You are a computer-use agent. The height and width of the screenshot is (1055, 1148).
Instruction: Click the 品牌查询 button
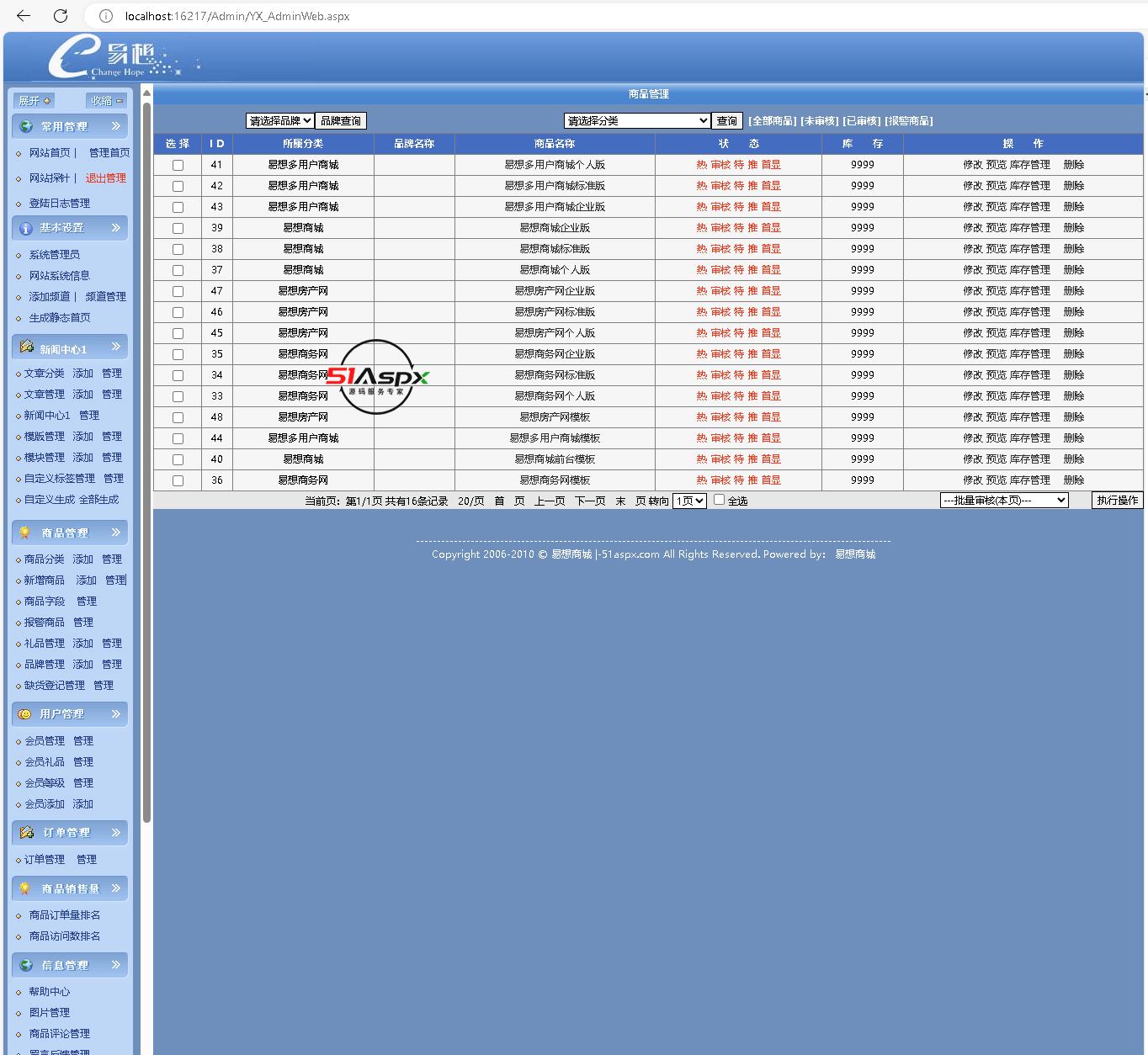pyautogui.click(x=341, y=121)
